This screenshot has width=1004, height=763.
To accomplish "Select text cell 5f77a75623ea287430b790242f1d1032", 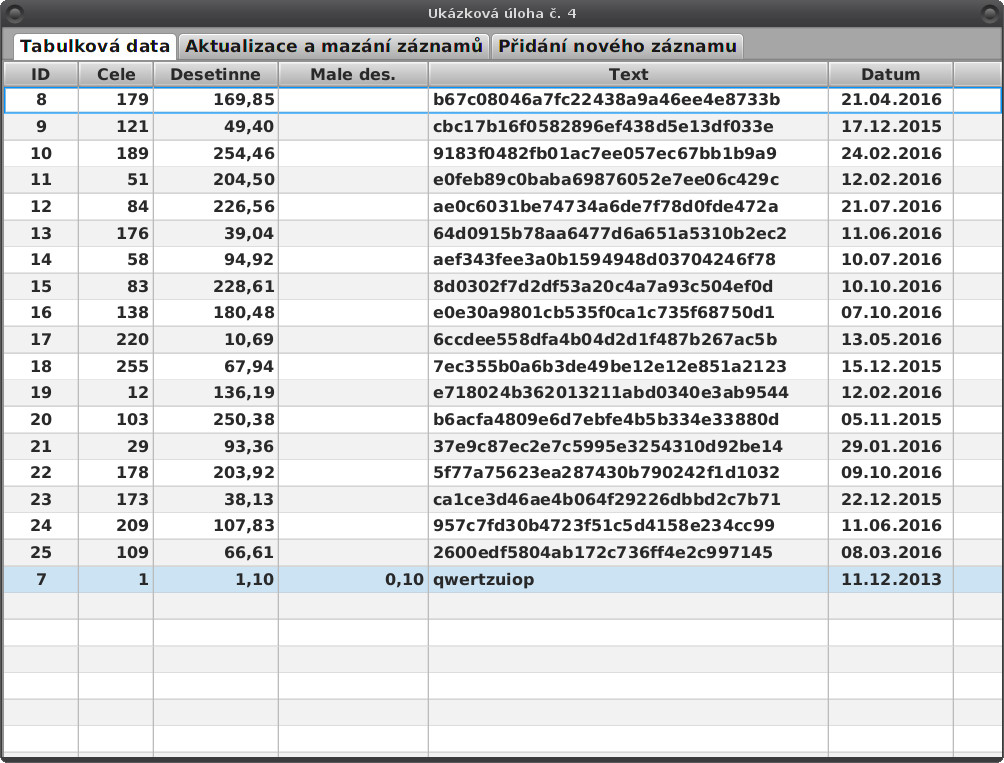I will point(628,473).
